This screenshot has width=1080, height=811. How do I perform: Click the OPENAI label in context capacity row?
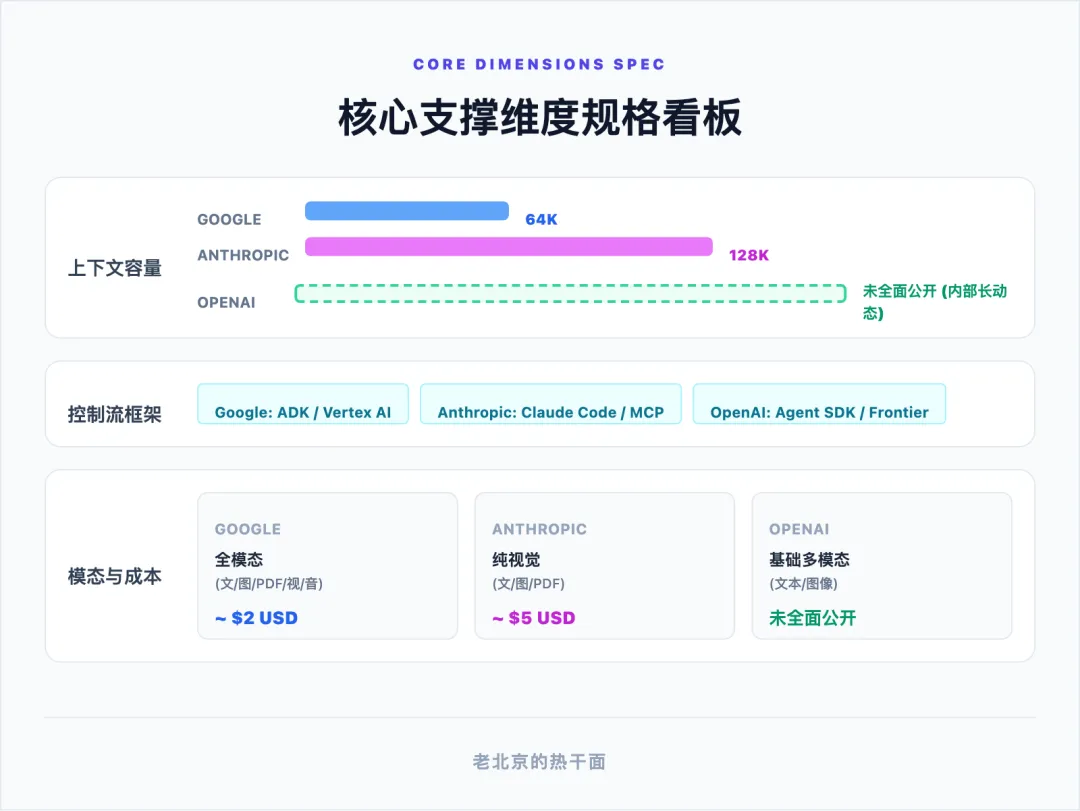[226, 302]
